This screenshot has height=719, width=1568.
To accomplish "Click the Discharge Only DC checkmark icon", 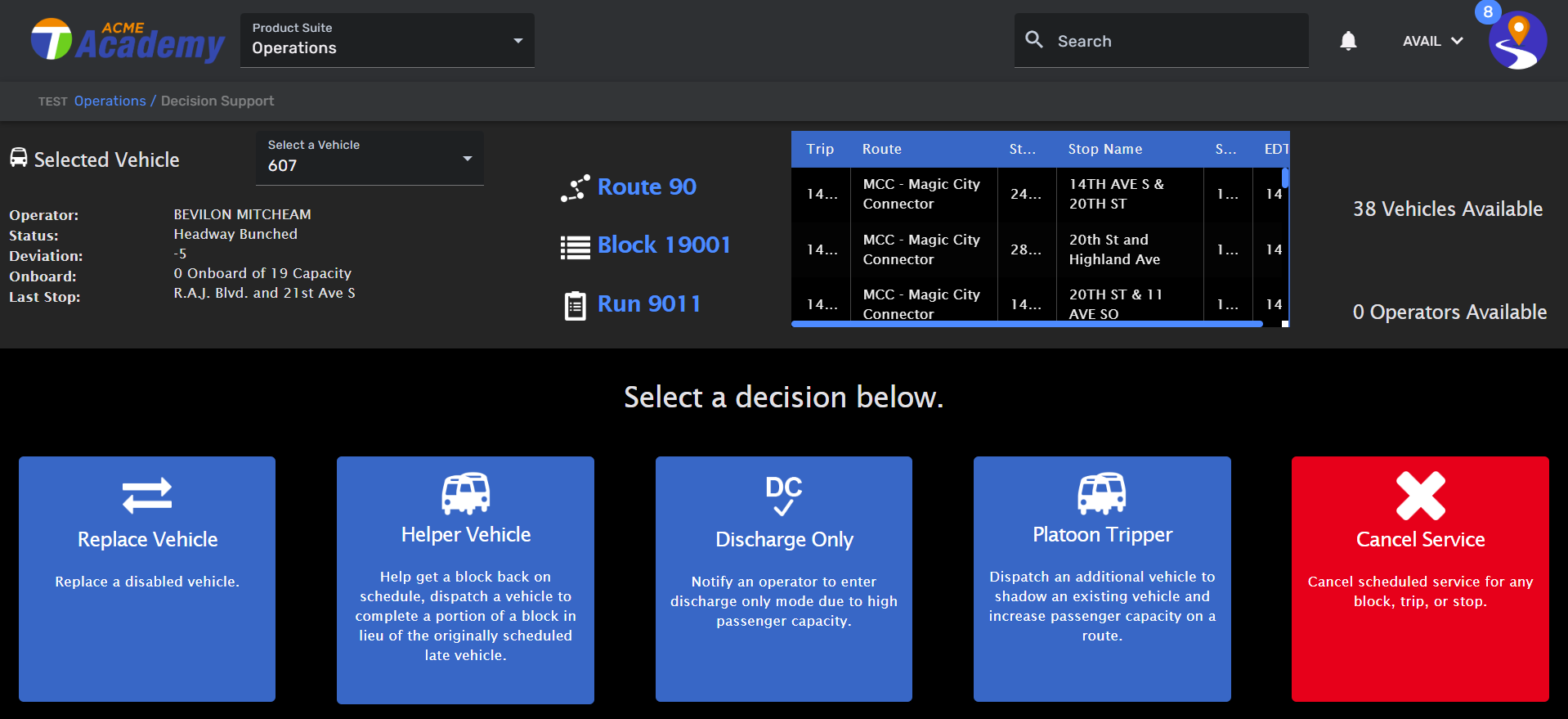I will (783, 496).
